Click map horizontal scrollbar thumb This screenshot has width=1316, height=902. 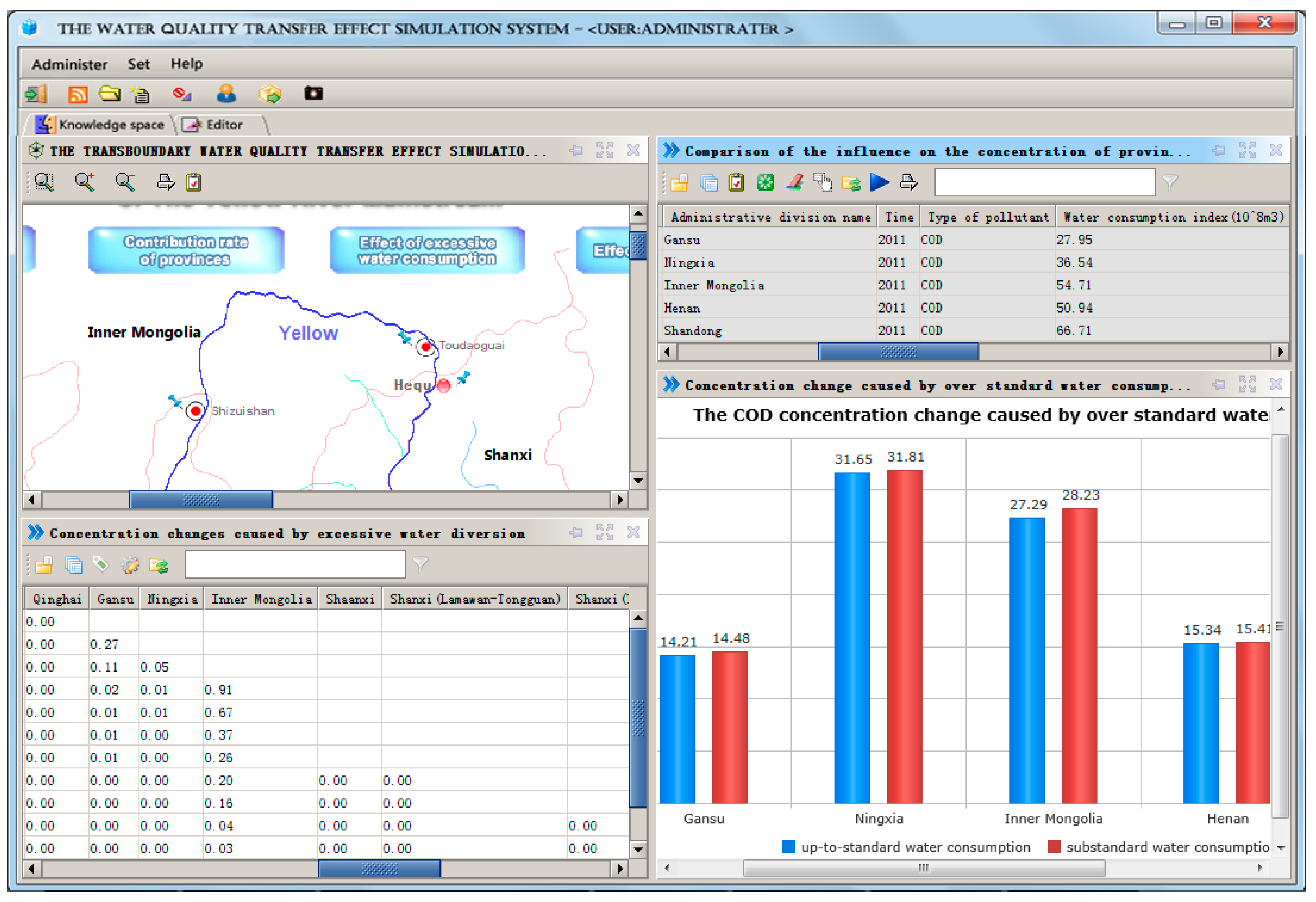201,500
